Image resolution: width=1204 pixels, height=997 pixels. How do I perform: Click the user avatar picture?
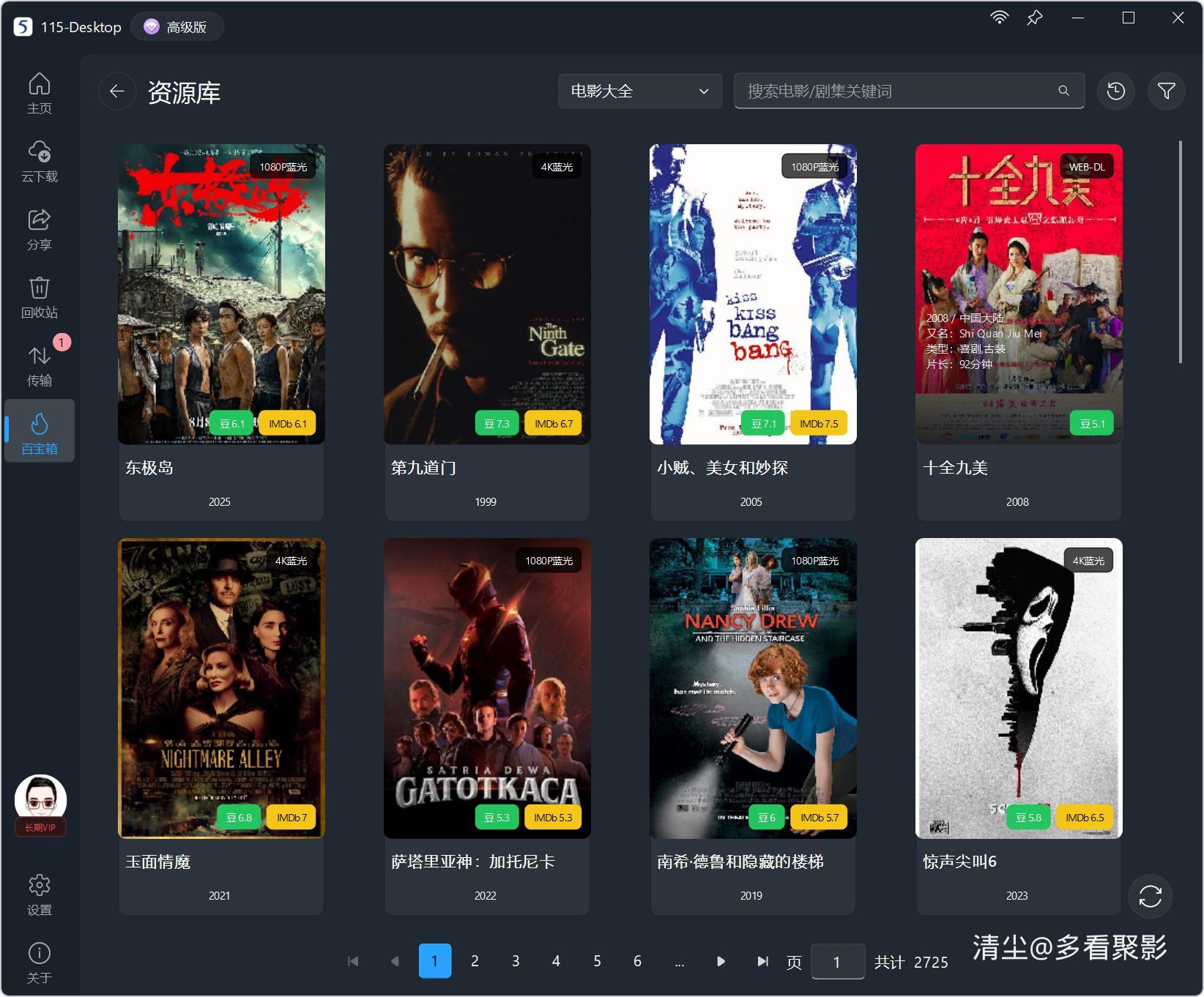coord(40,798)
